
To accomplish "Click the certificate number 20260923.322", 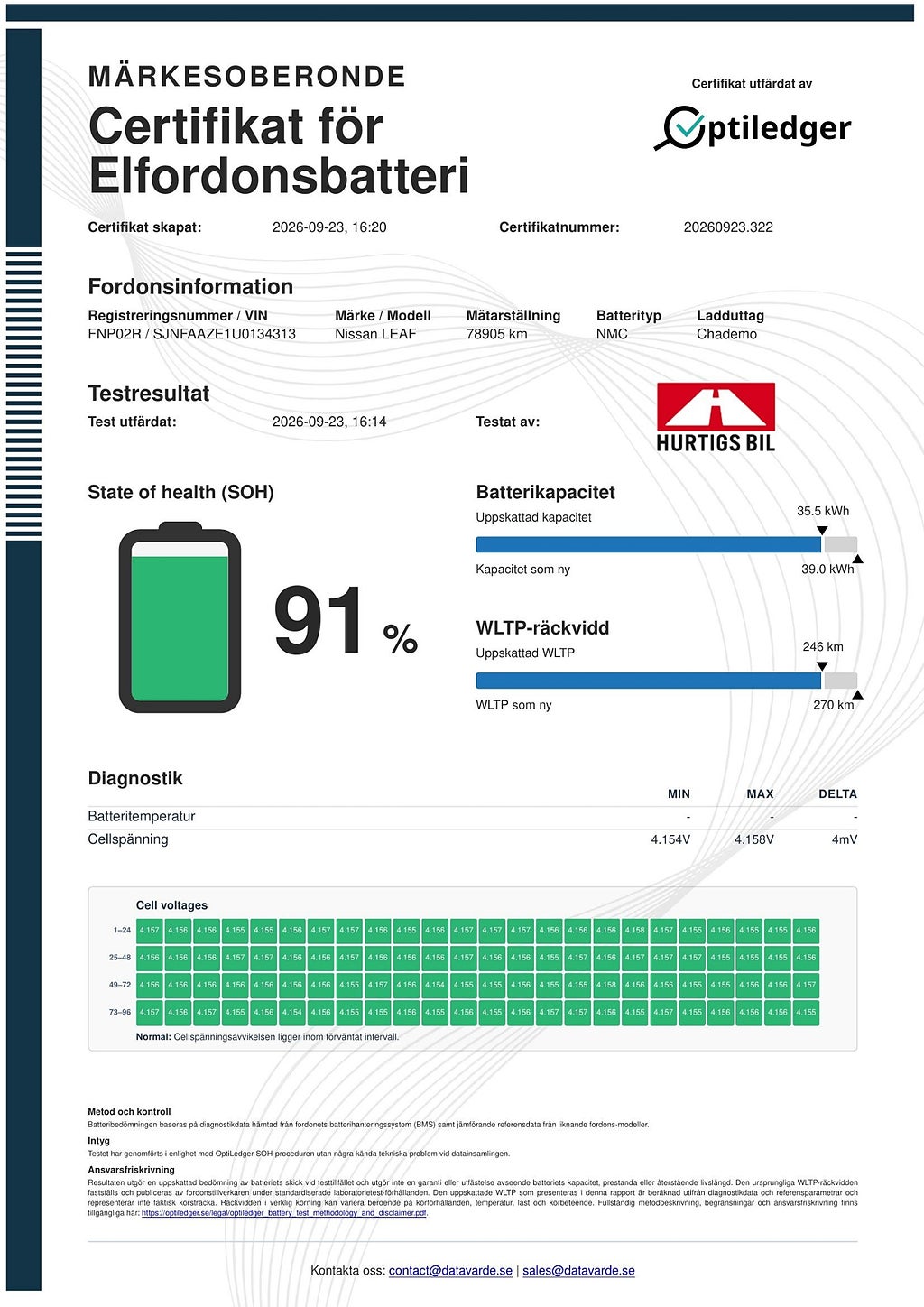I will coord(728,227).
